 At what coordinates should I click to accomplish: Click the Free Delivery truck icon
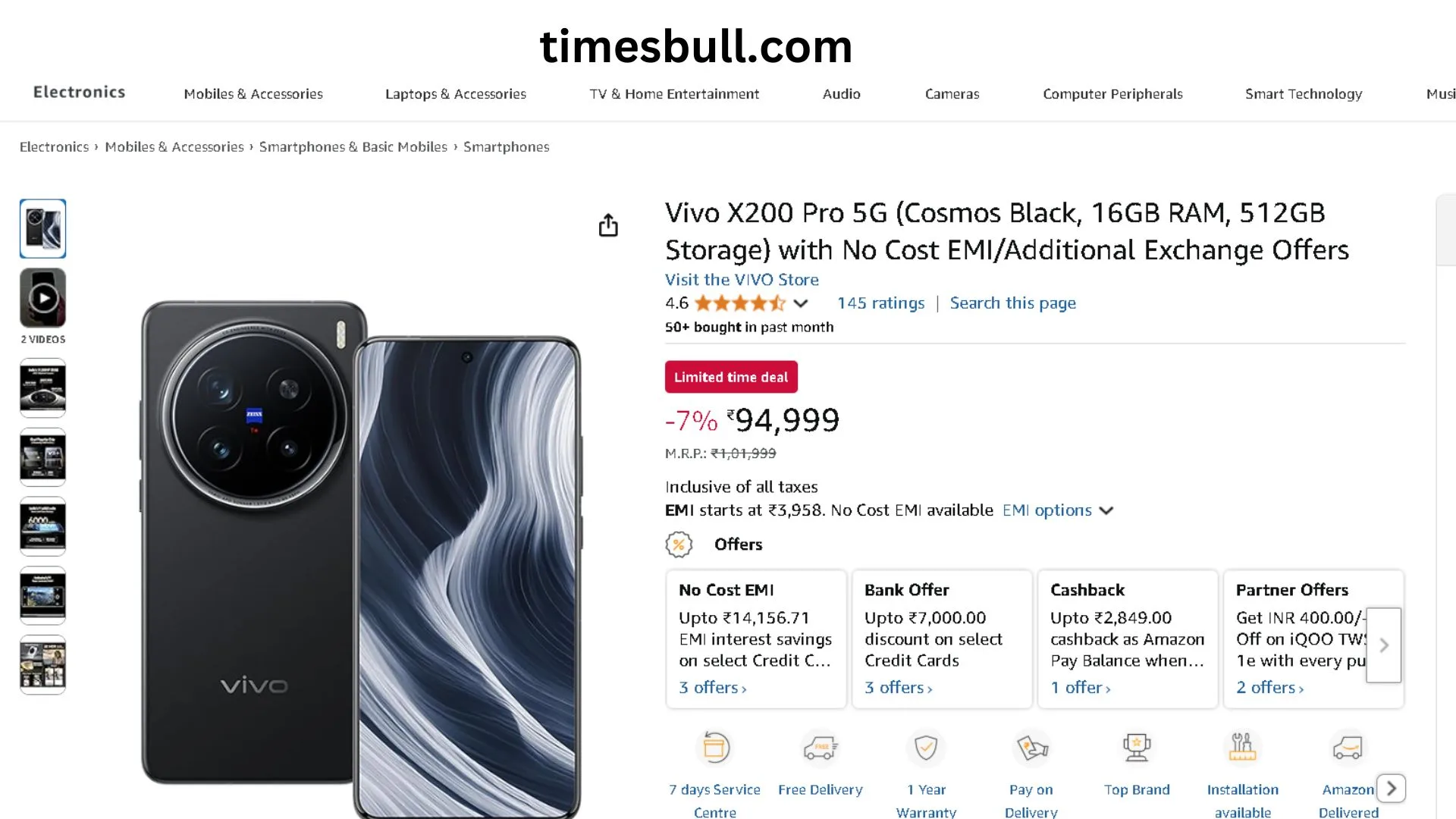[x=820, y=748]
